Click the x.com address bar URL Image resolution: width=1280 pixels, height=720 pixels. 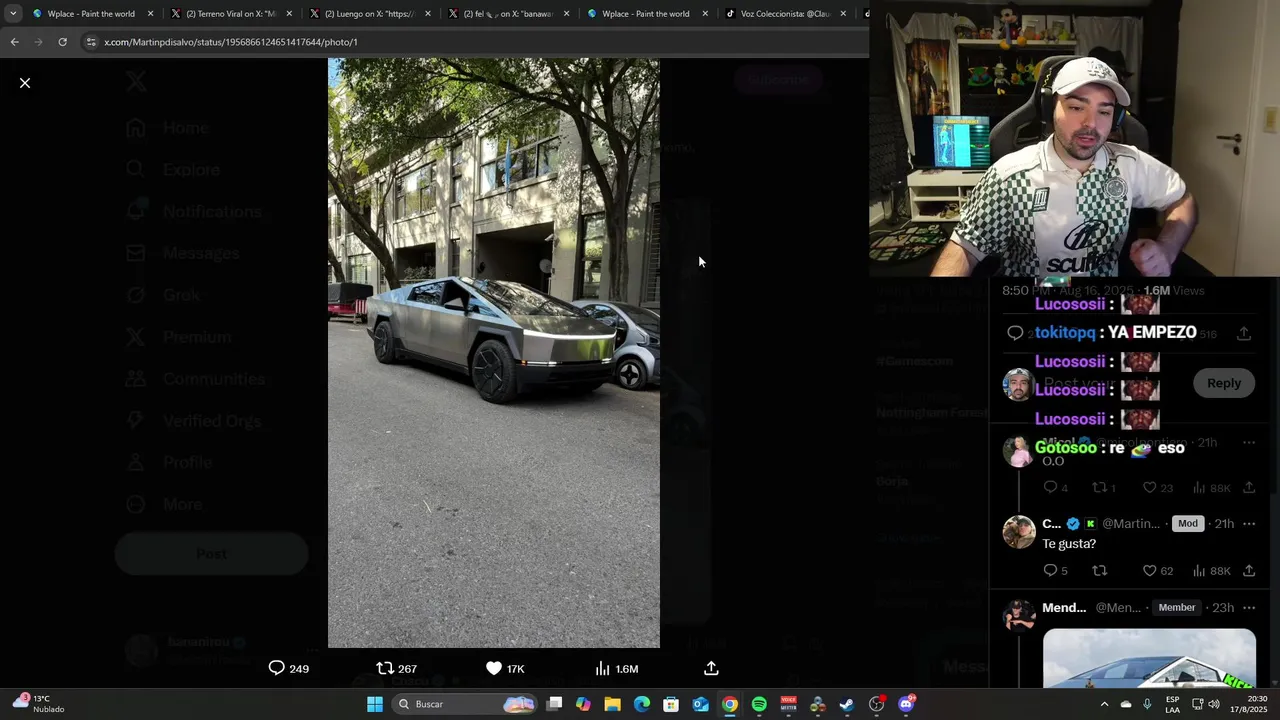point(231,42)
